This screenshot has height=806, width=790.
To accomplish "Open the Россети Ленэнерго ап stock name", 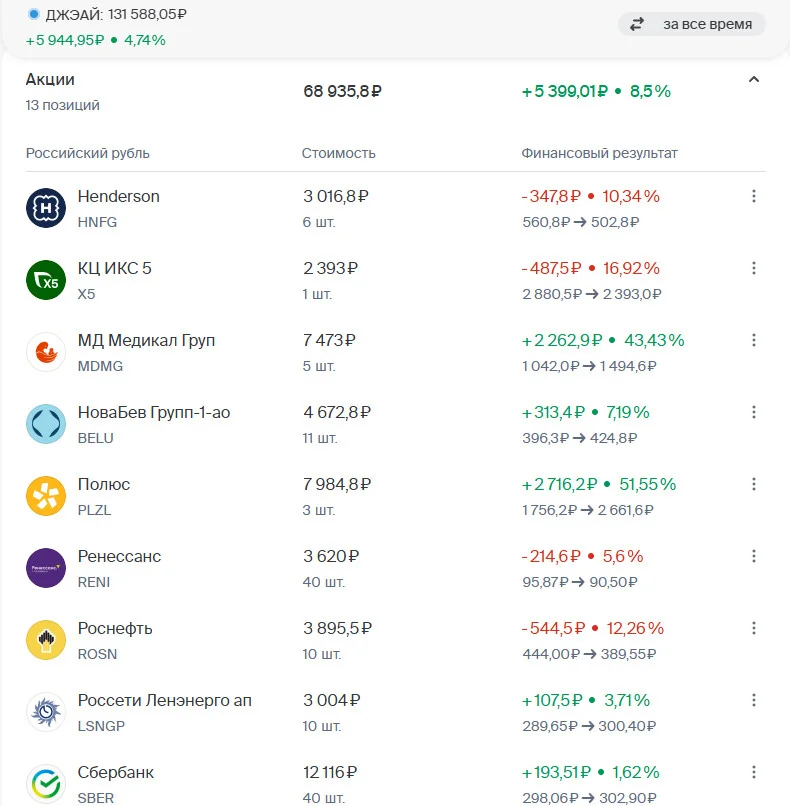I will coord(164,701).
